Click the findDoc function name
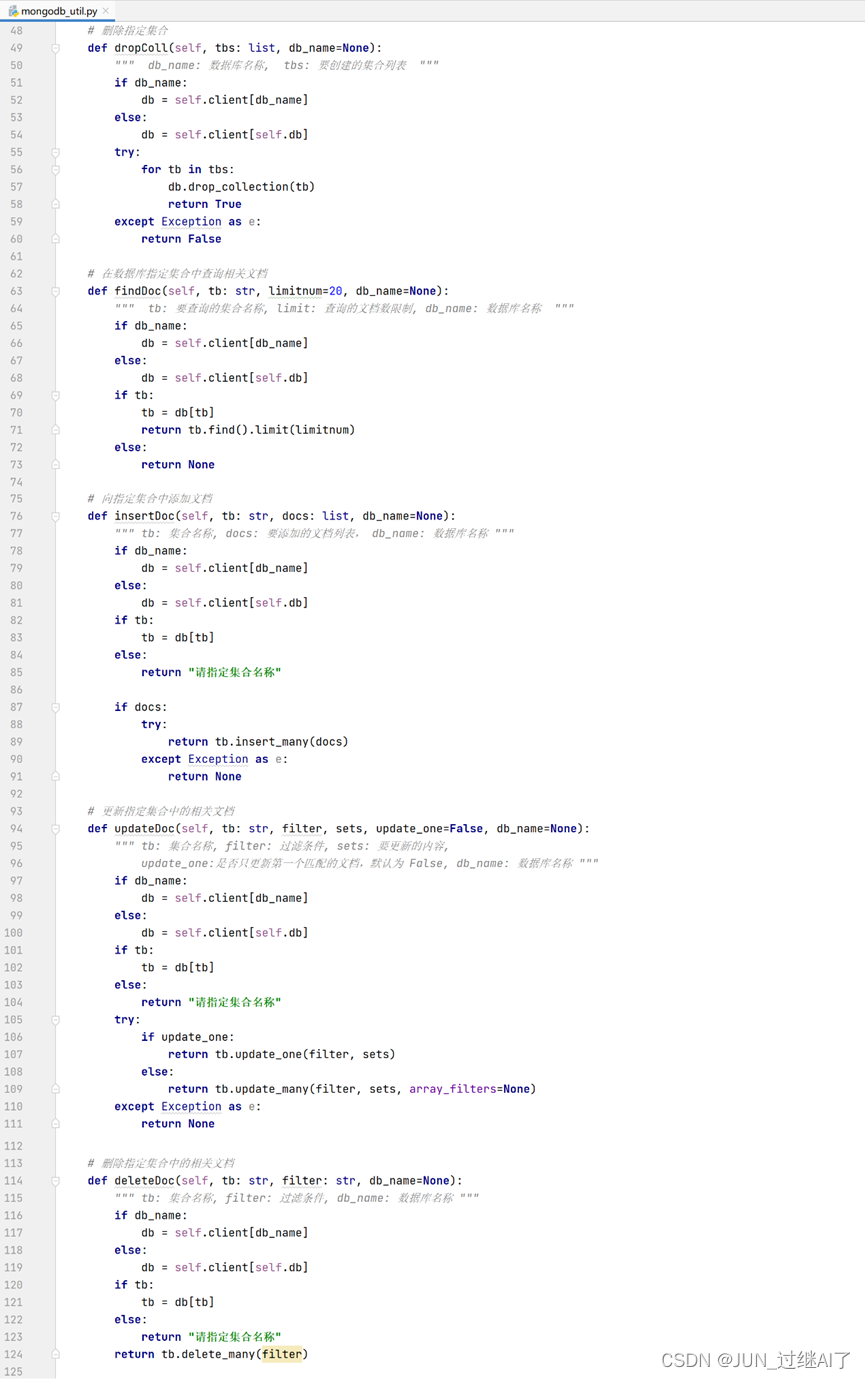 tap(138, 291)
